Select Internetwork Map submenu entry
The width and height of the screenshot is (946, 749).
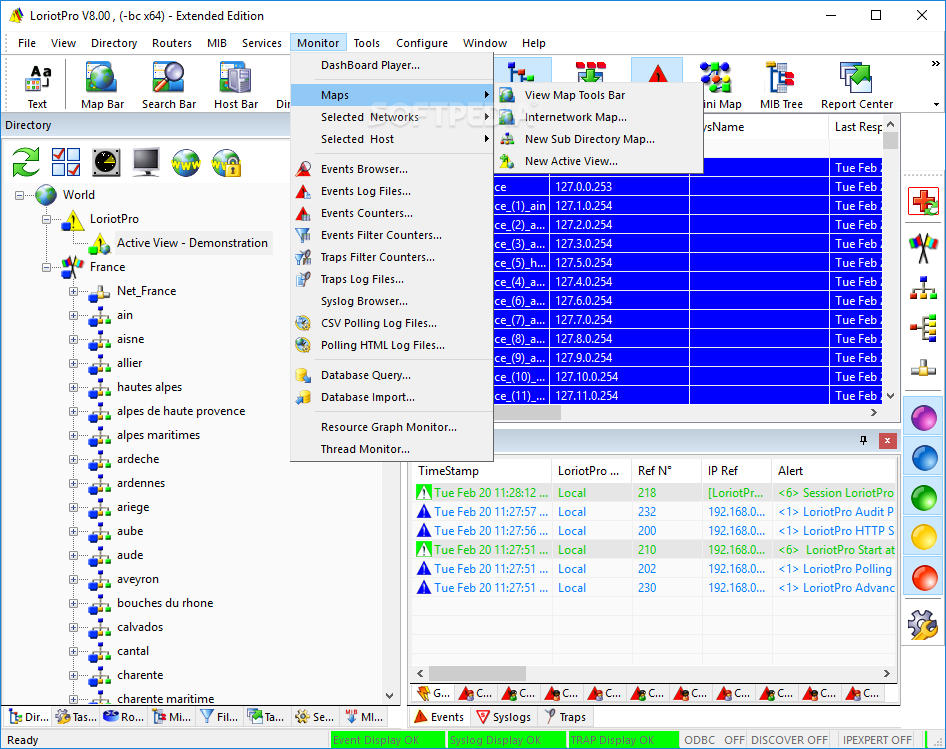(x=599, y=117)
